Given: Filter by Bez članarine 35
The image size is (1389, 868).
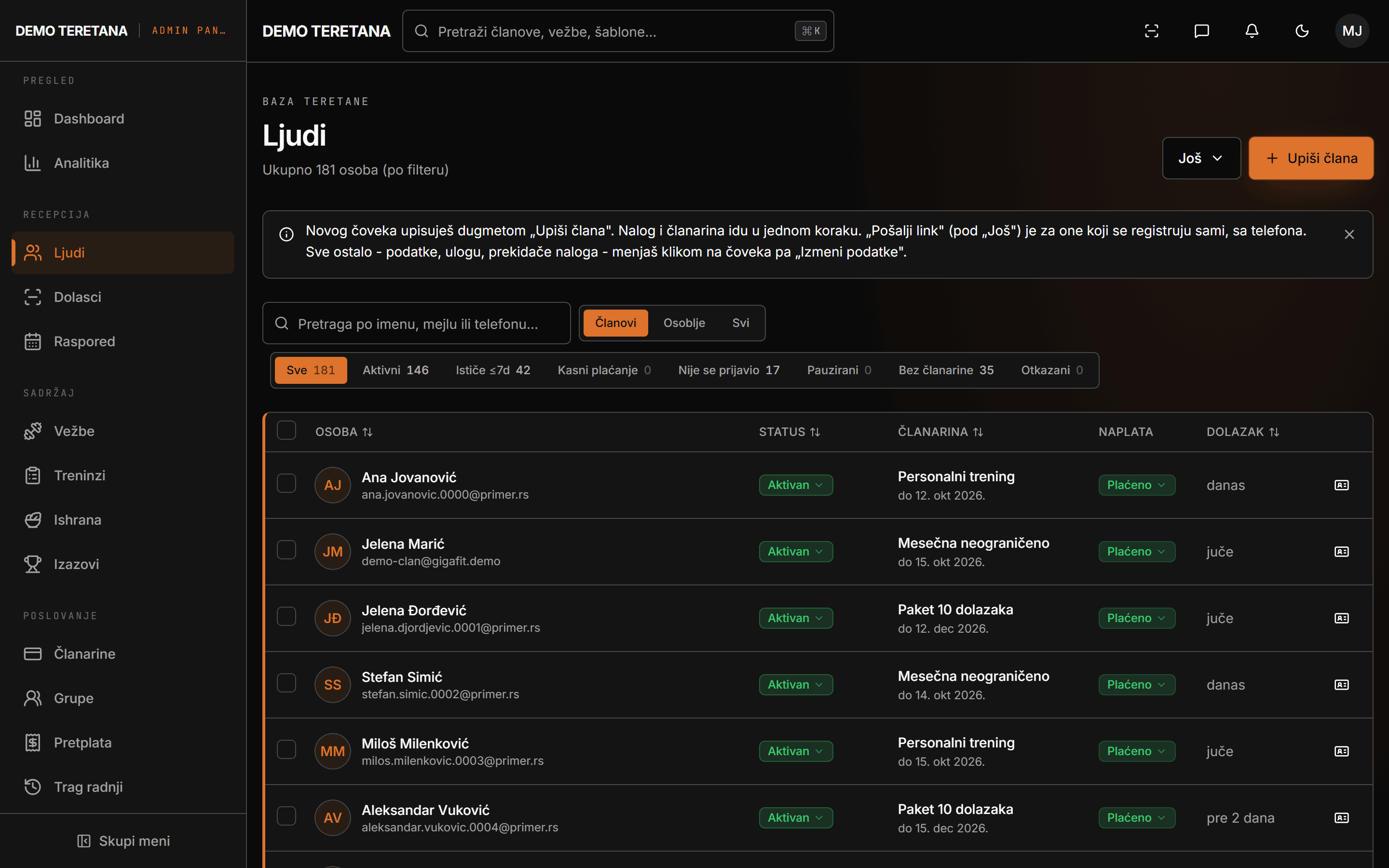Looking at the screenshot, I should (946, 370).
